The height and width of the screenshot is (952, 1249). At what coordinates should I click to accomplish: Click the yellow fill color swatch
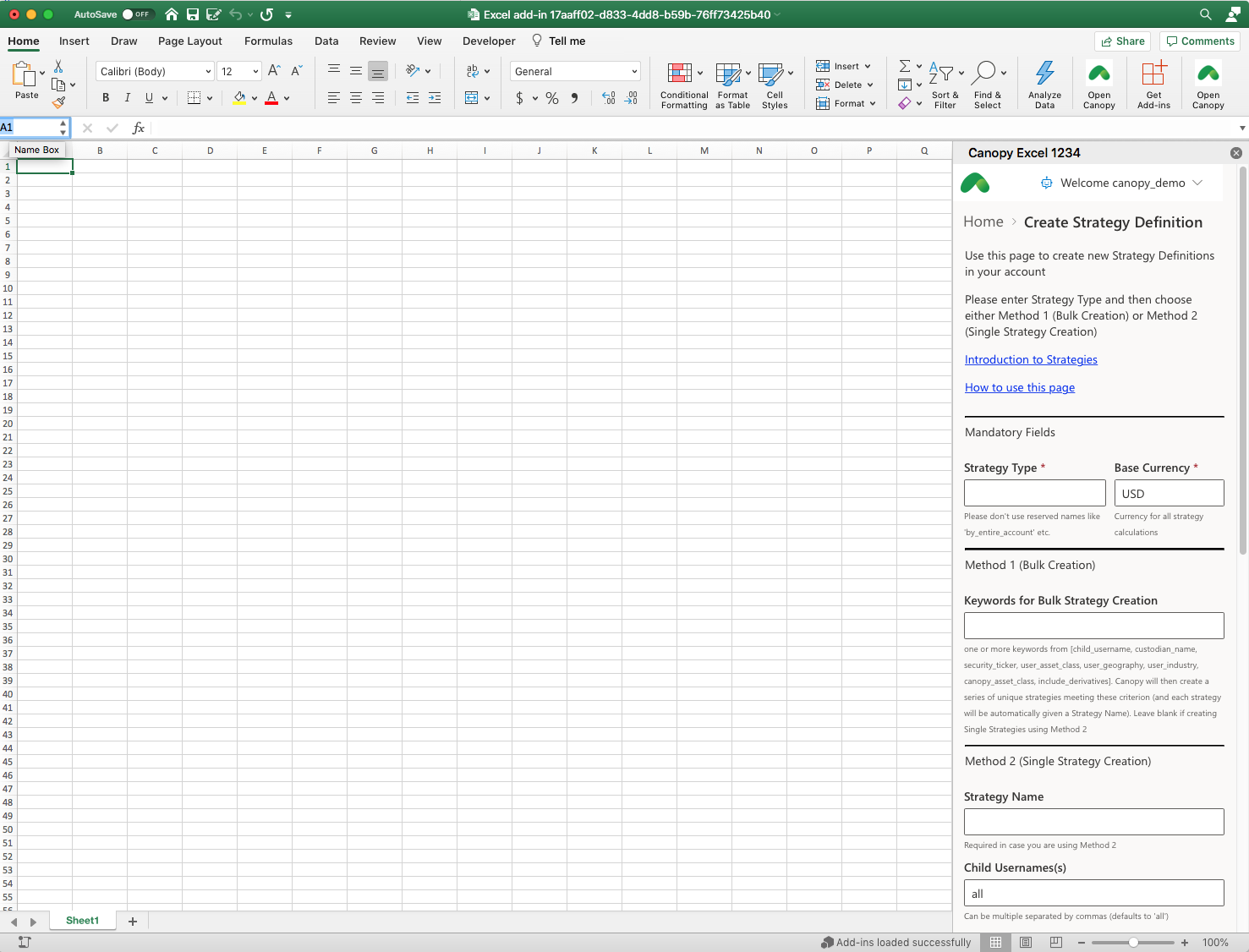[239, 99]
